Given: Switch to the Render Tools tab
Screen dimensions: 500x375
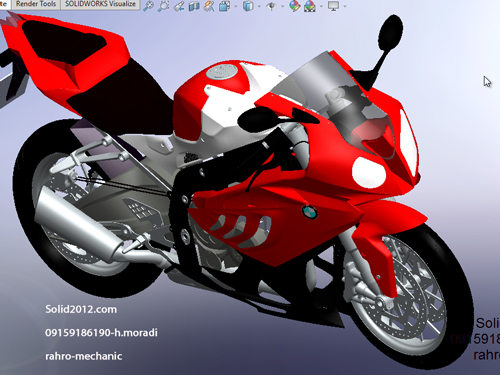Looking at the screenshot, I should point(36,4).
